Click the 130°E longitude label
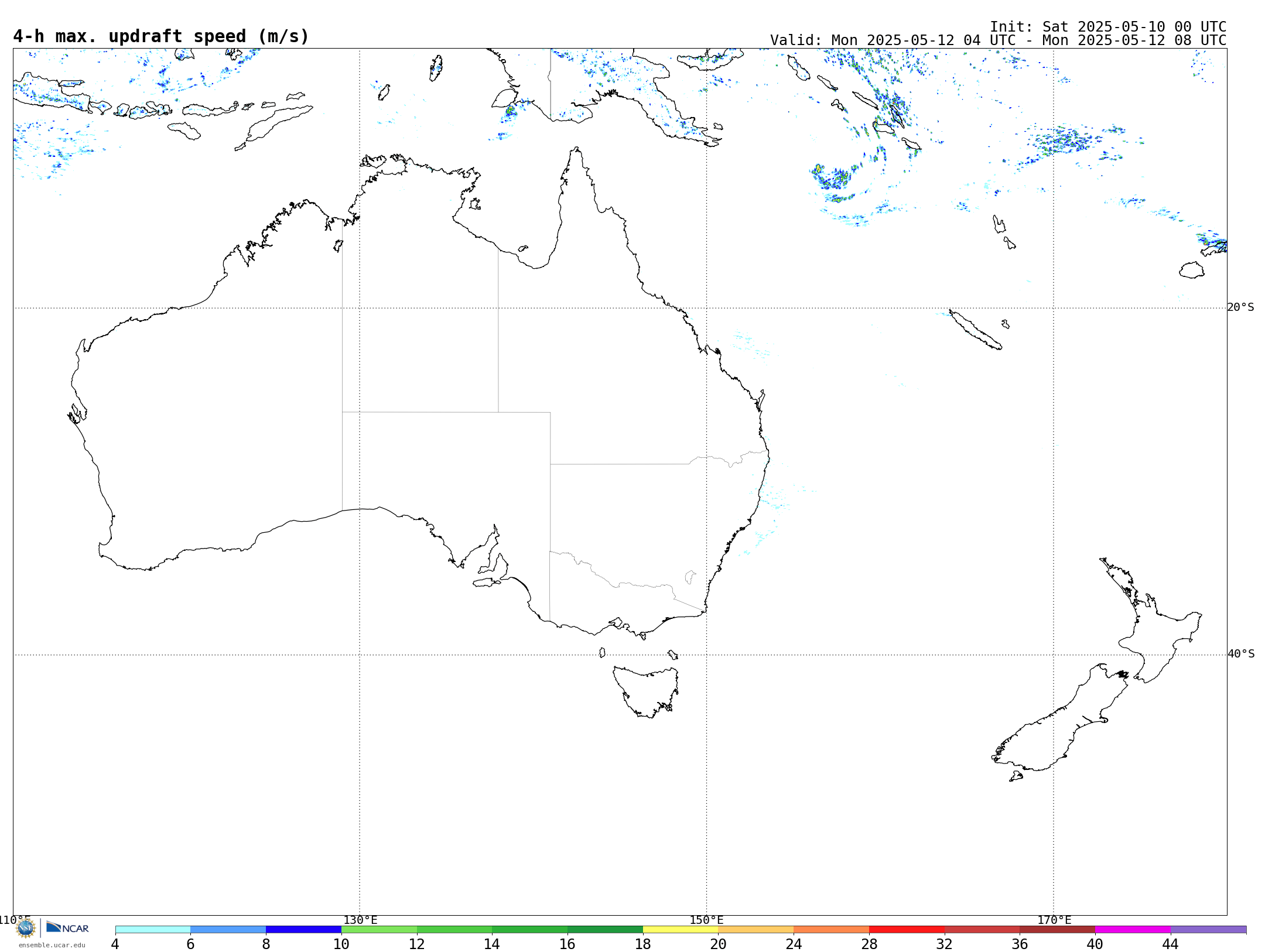Image resolution: width=1265 pixels, height=952 pixels. pyautogui.click(x=360, y=920)
